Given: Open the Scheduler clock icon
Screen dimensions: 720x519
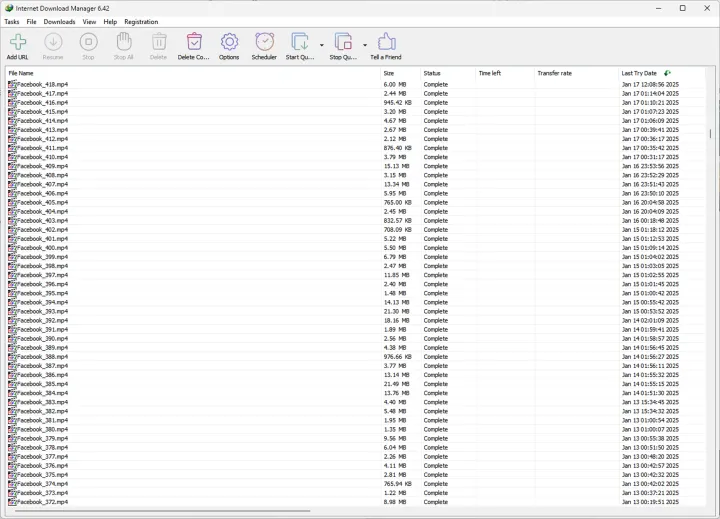Looking at the screenshot, I should click(264, 44).
